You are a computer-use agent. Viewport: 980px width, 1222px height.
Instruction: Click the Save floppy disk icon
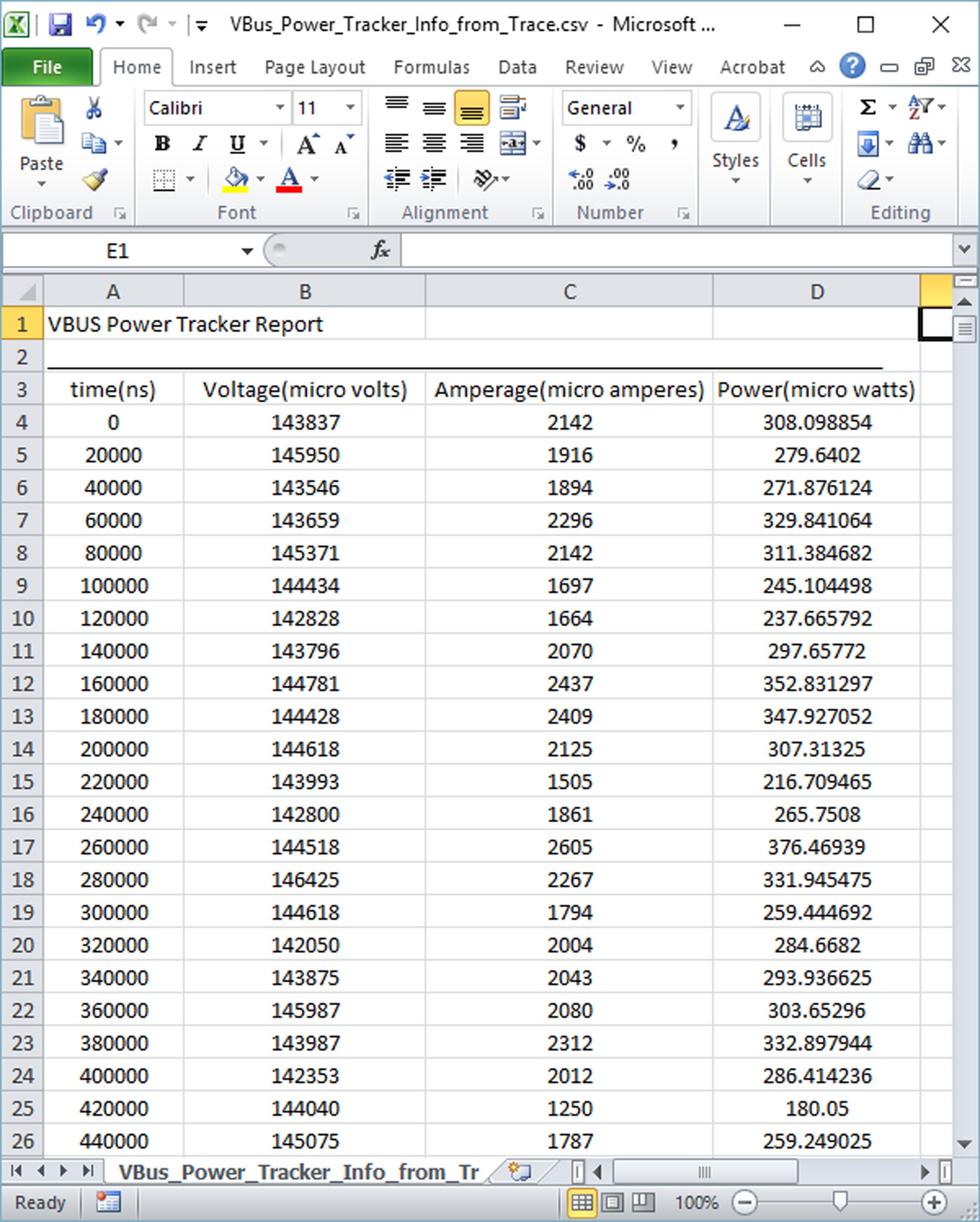[x=60, y=25]
